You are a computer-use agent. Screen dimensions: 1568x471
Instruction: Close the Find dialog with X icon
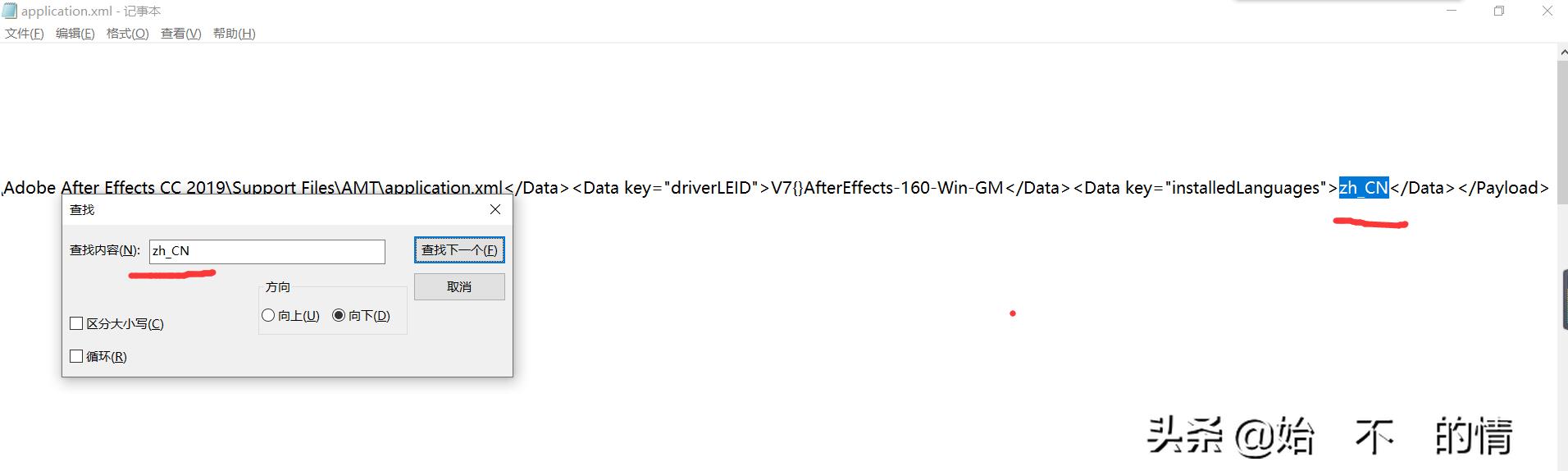(495, 209)
